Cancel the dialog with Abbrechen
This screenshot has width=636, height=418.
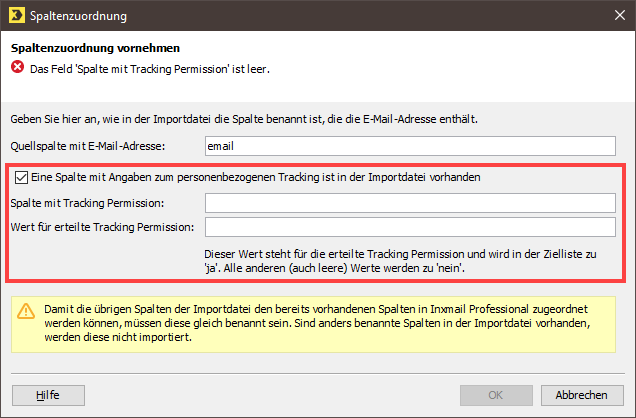pos(582,395)
